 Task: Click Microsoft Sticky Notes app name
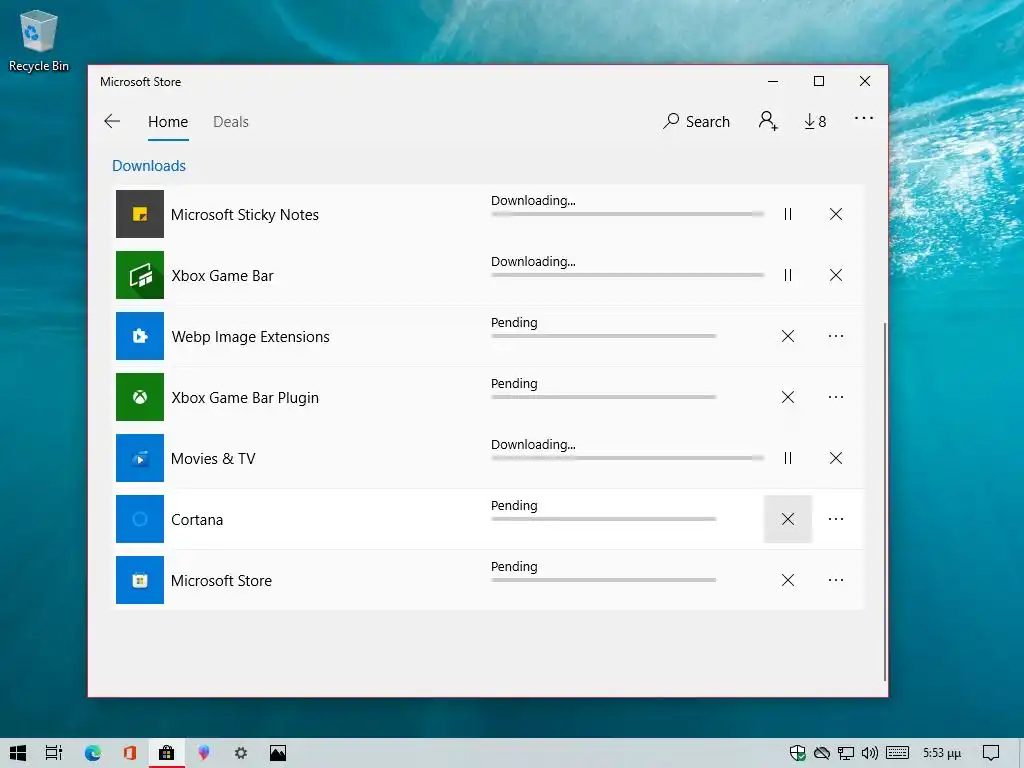(245, 215)
